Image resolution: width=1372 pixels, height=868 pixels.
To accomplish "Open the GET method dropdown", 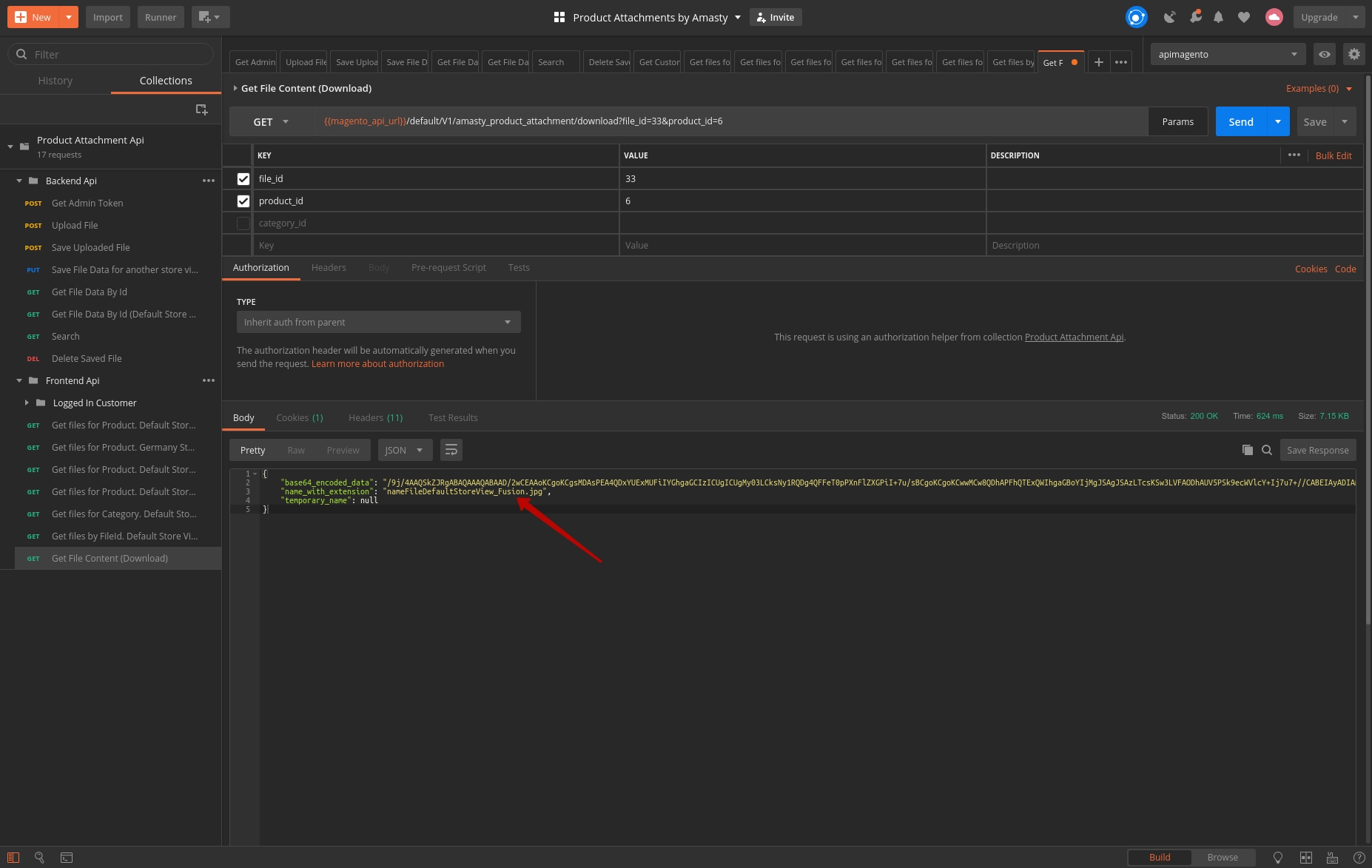I will (271, 122).
